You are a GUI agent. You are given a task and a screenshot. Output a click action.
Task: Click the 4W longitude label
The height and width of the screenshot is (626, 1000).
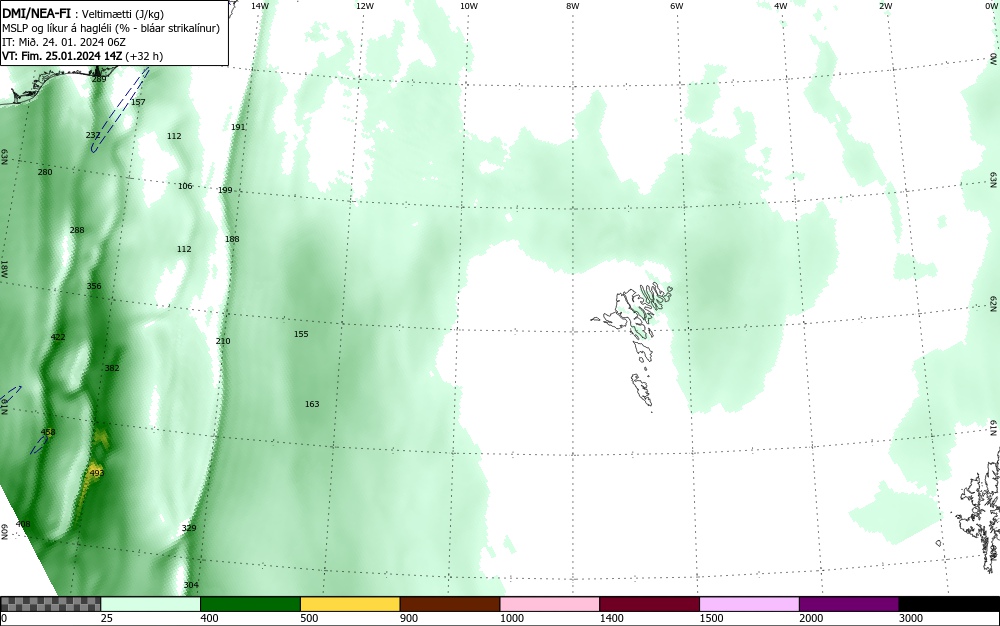coord(781,6)
